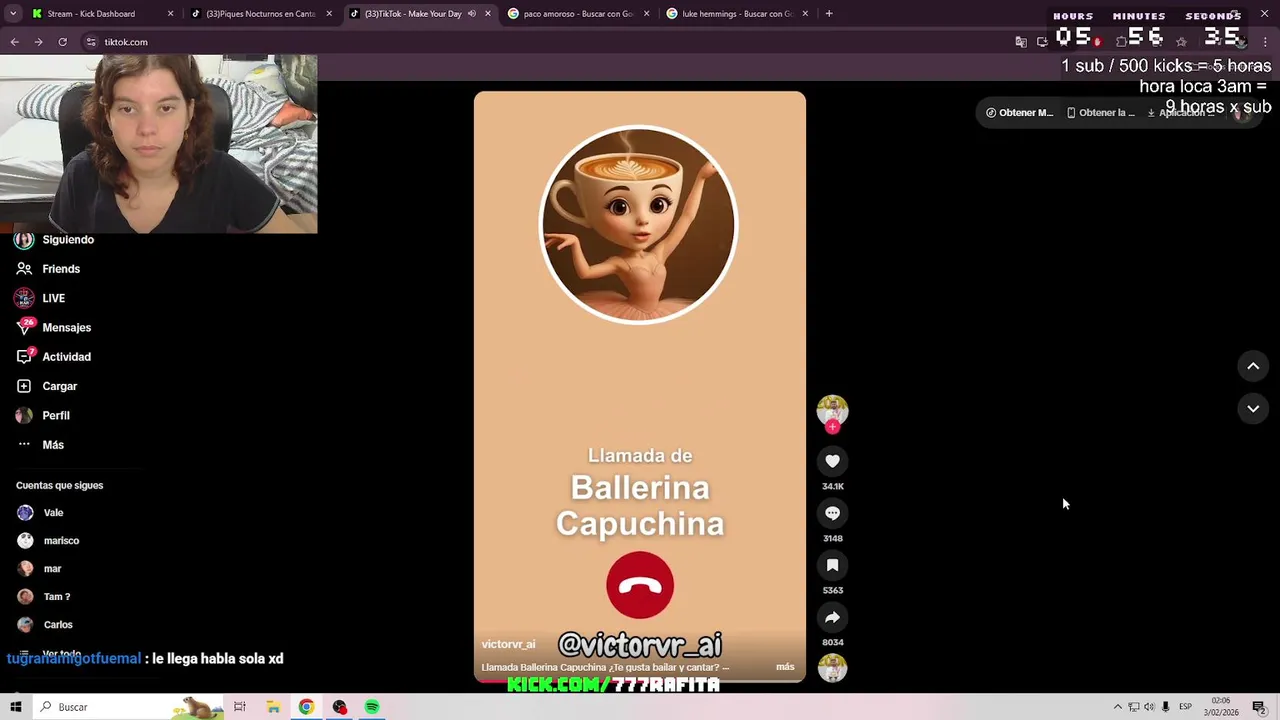
Task: Click the ESP language indicator
Action: click(x=1185, y=707)
